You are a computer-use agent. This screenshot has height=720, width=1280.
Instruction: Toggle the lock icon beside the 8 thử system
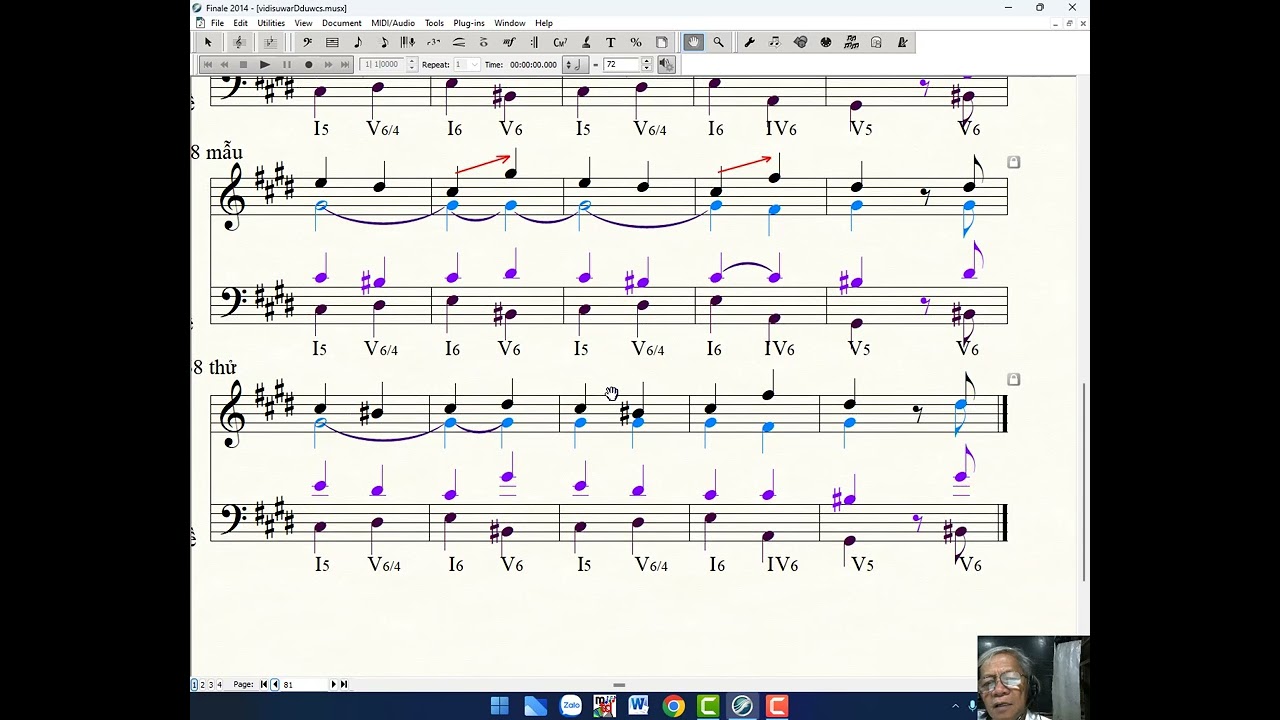click(x=1013, y=379)
